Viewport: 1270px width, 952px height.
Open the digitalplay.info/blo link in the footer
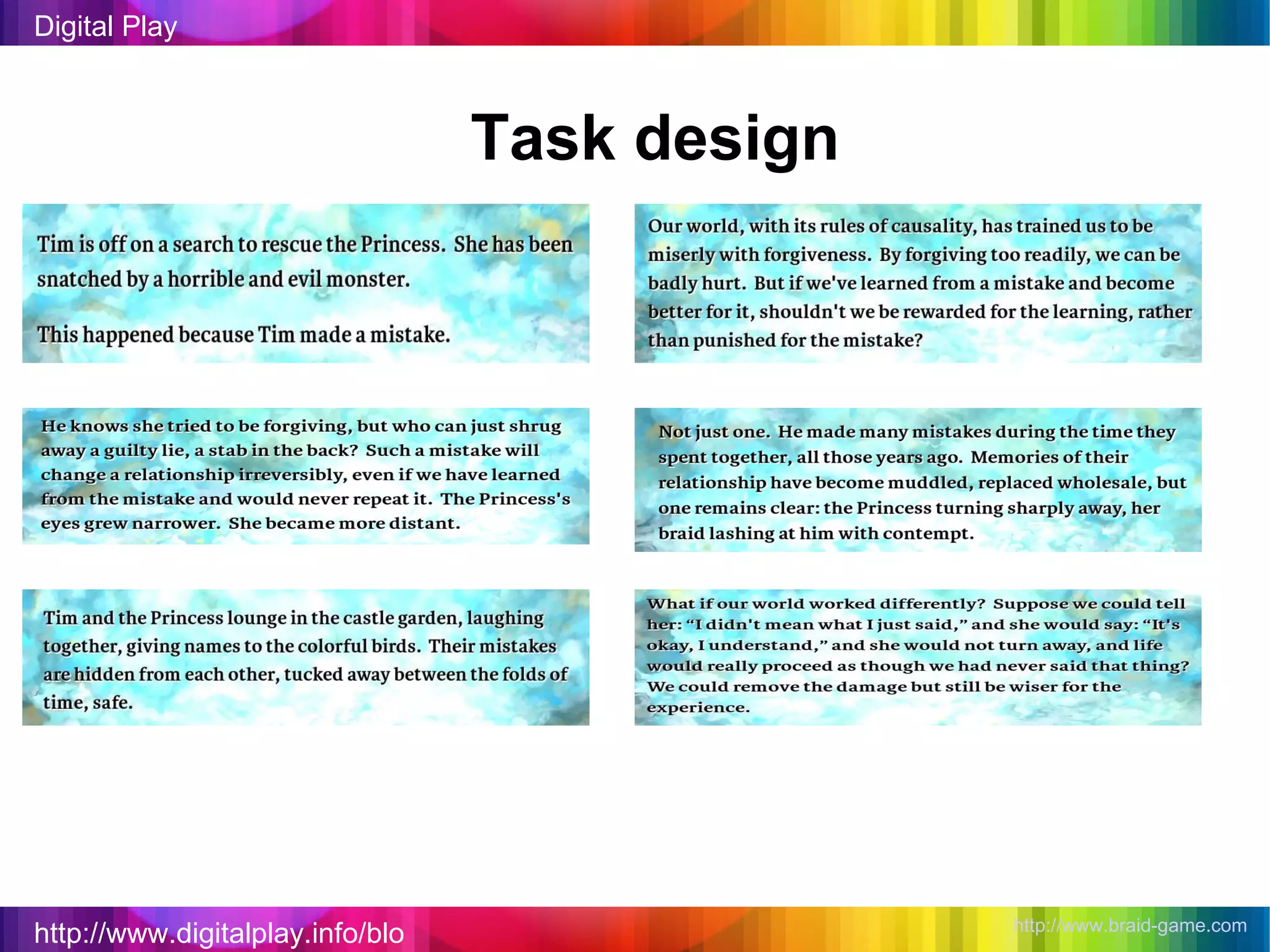coord(219,933)
